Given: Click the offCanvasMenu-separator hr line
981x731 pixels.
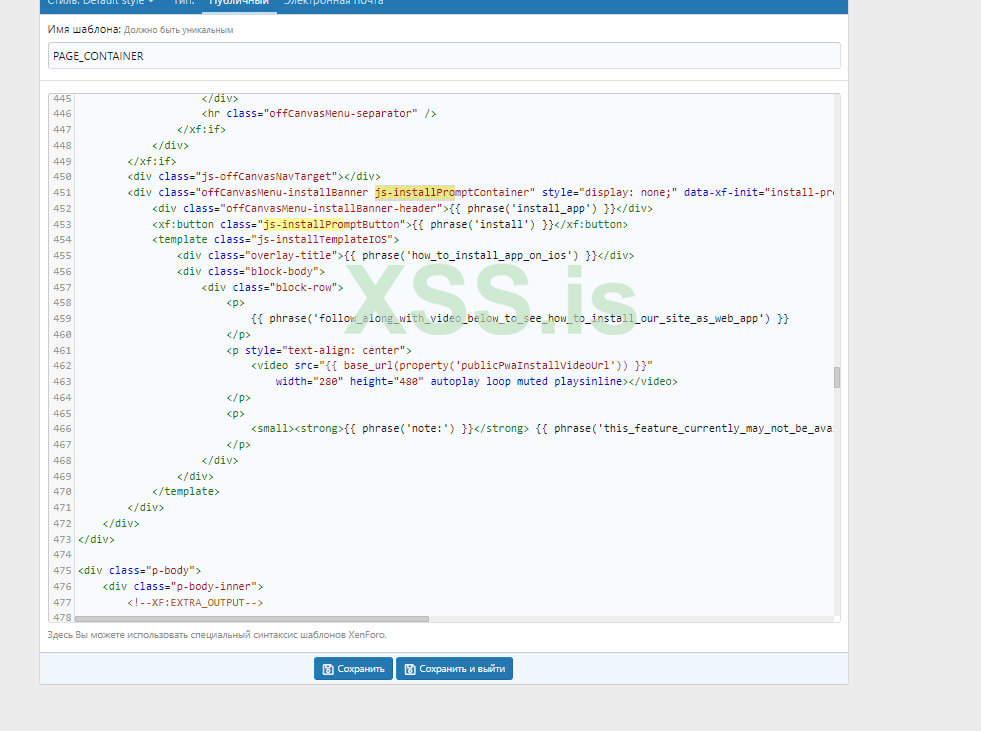Looking at the screenshot, I should [319, 113].
